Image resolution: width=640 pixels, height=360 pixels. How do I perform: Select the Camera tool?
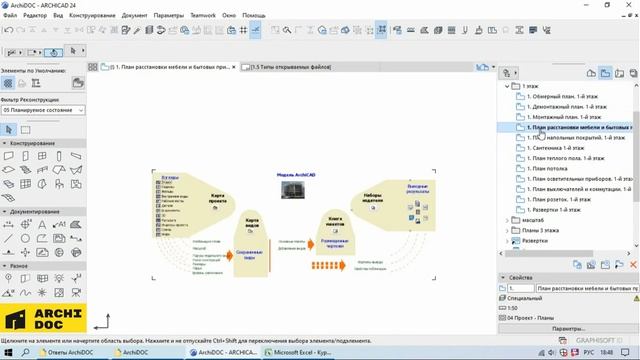pos(76,292)
